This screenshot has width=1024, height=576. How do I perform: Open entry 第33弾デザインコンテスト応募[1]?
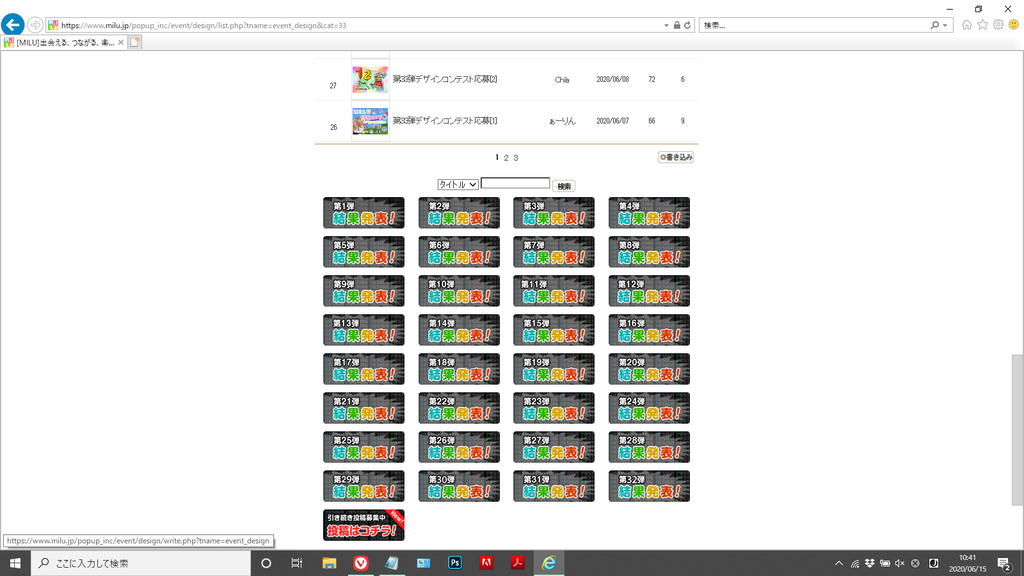click(444, 121)
